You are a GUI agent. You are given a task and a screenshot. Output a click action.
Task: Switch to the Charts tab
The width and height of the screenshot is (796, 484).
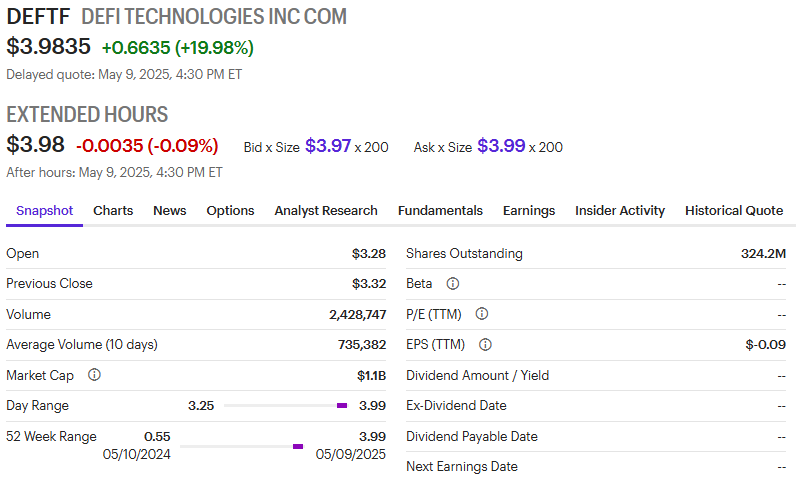tap(113, 211)
